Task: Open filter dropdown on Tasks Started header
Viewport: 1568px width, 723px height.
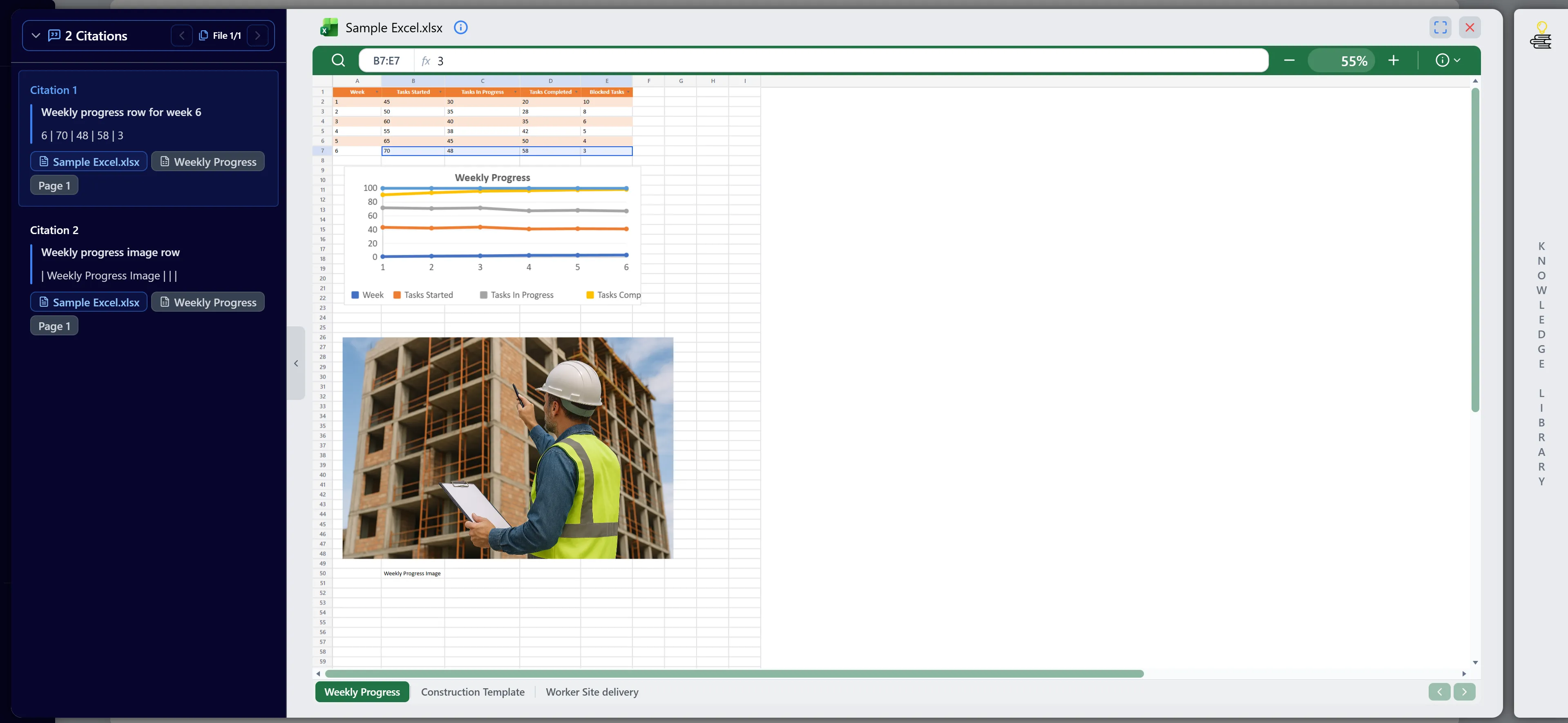Action: tap(440, 92)
